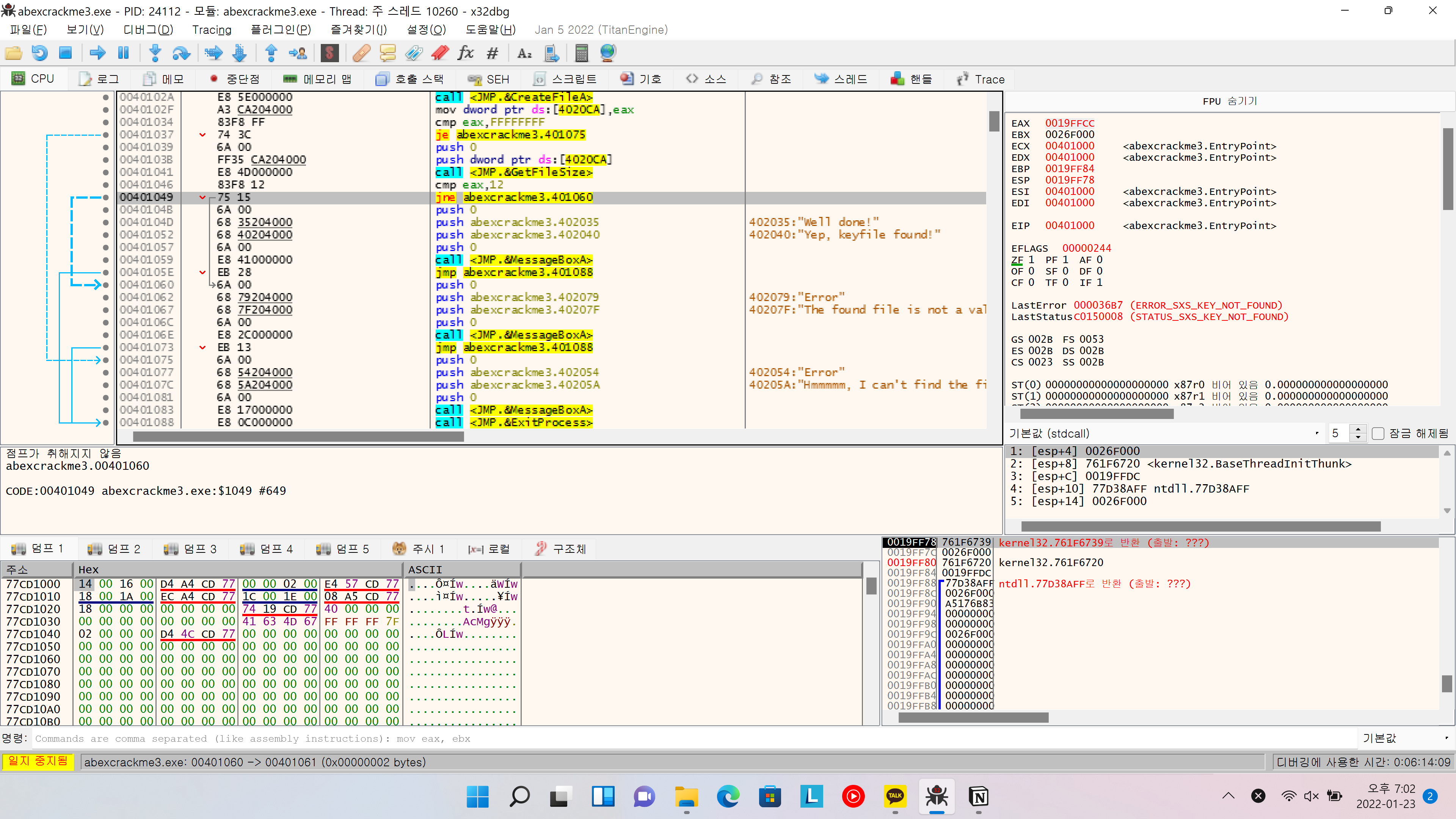Click the Open file folder icon

tap(14, 53)
